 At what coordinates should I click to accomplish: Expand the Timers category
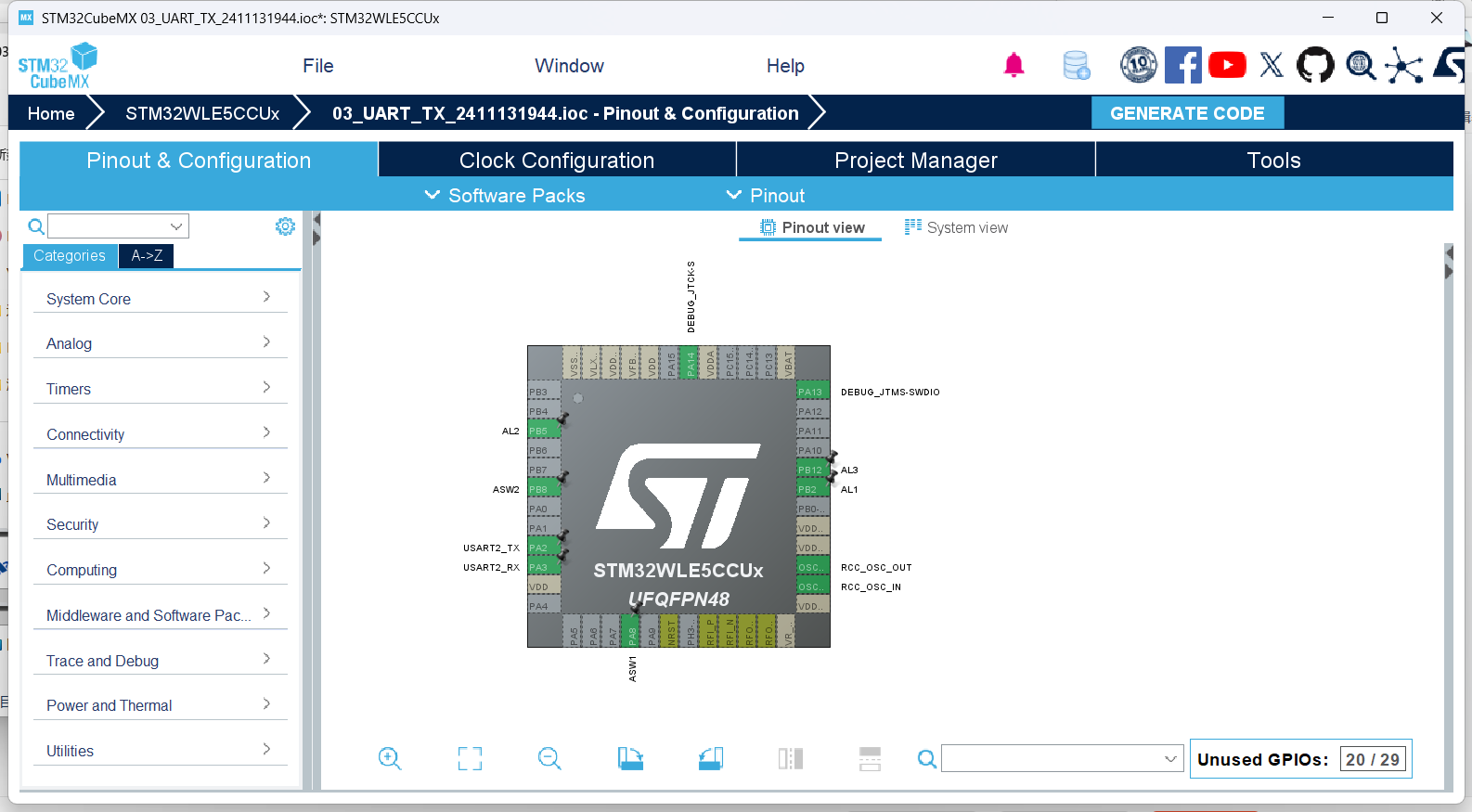(160, 388)
